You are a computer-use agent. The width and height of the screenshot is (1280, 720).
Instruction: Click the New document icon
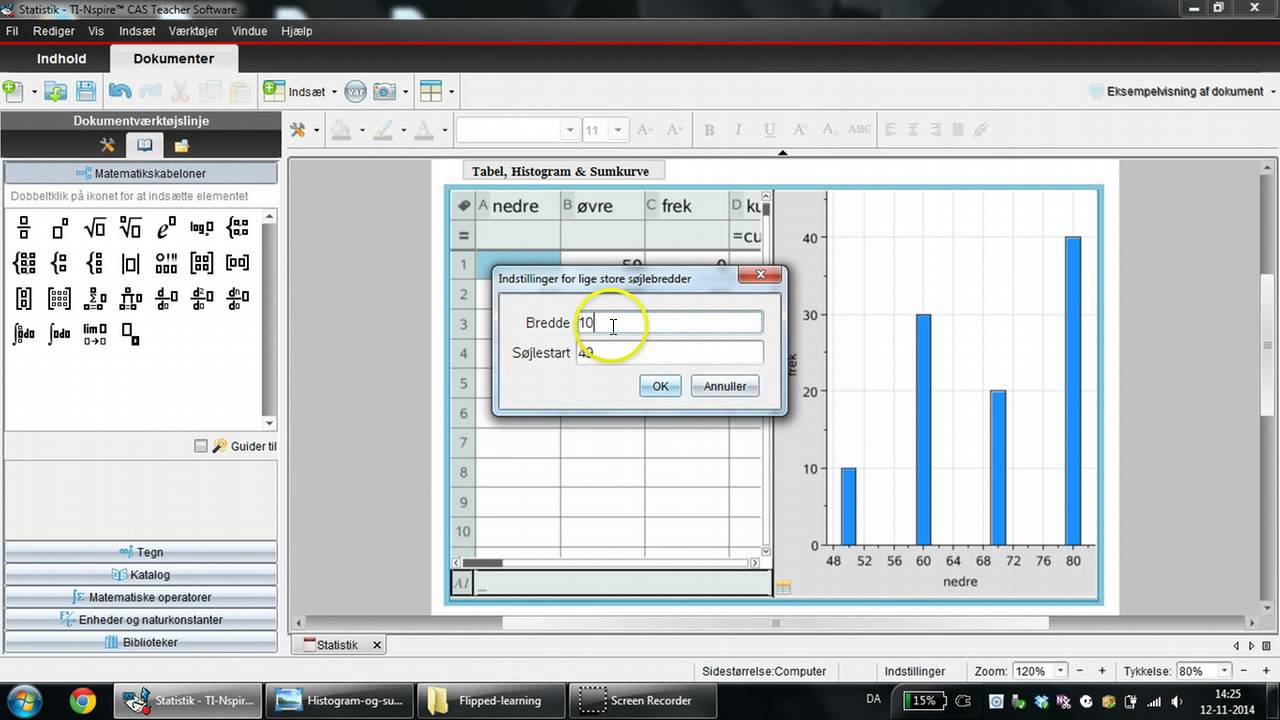tap(13, 91)
